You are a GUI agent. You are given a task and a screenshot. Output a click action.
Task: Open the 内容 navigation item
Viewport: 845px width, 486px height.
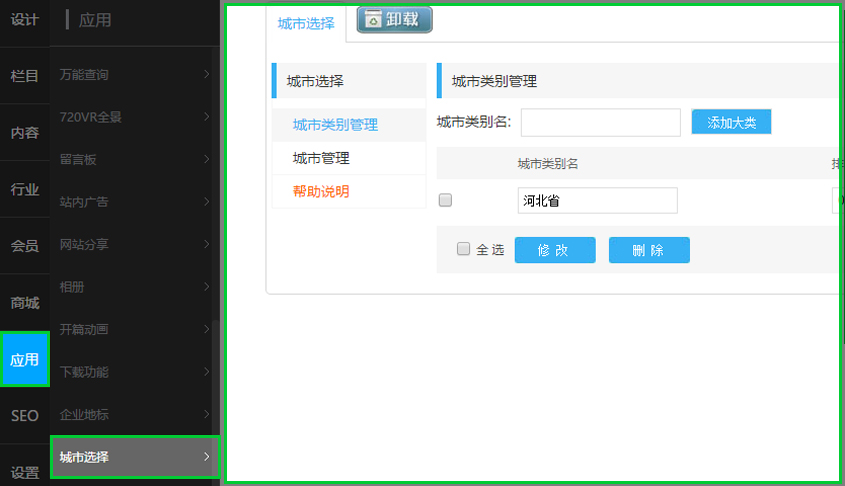click(x=25, y=132)
